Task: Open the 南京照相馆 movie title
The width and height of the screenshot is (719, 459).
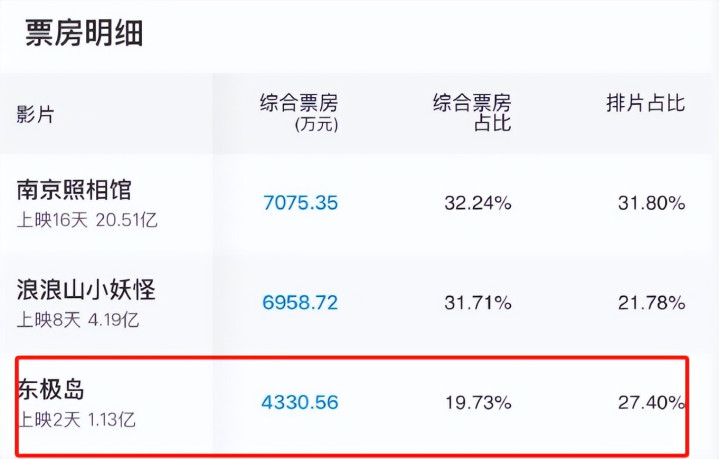Action: point(74,189)
